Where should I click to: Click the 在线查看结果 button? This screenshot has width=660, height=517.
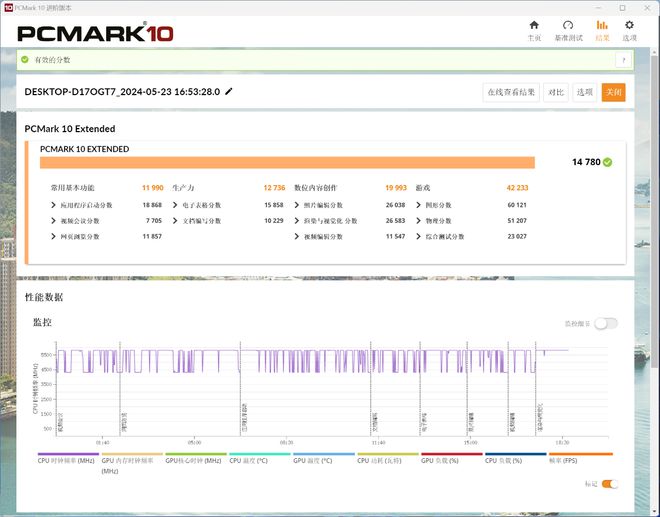coord(511,92)
